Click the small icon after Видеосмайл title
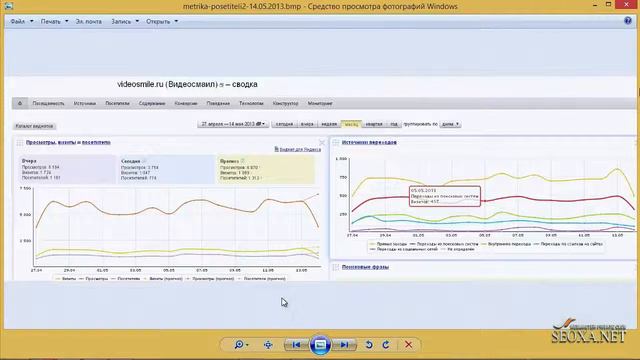 222,85
